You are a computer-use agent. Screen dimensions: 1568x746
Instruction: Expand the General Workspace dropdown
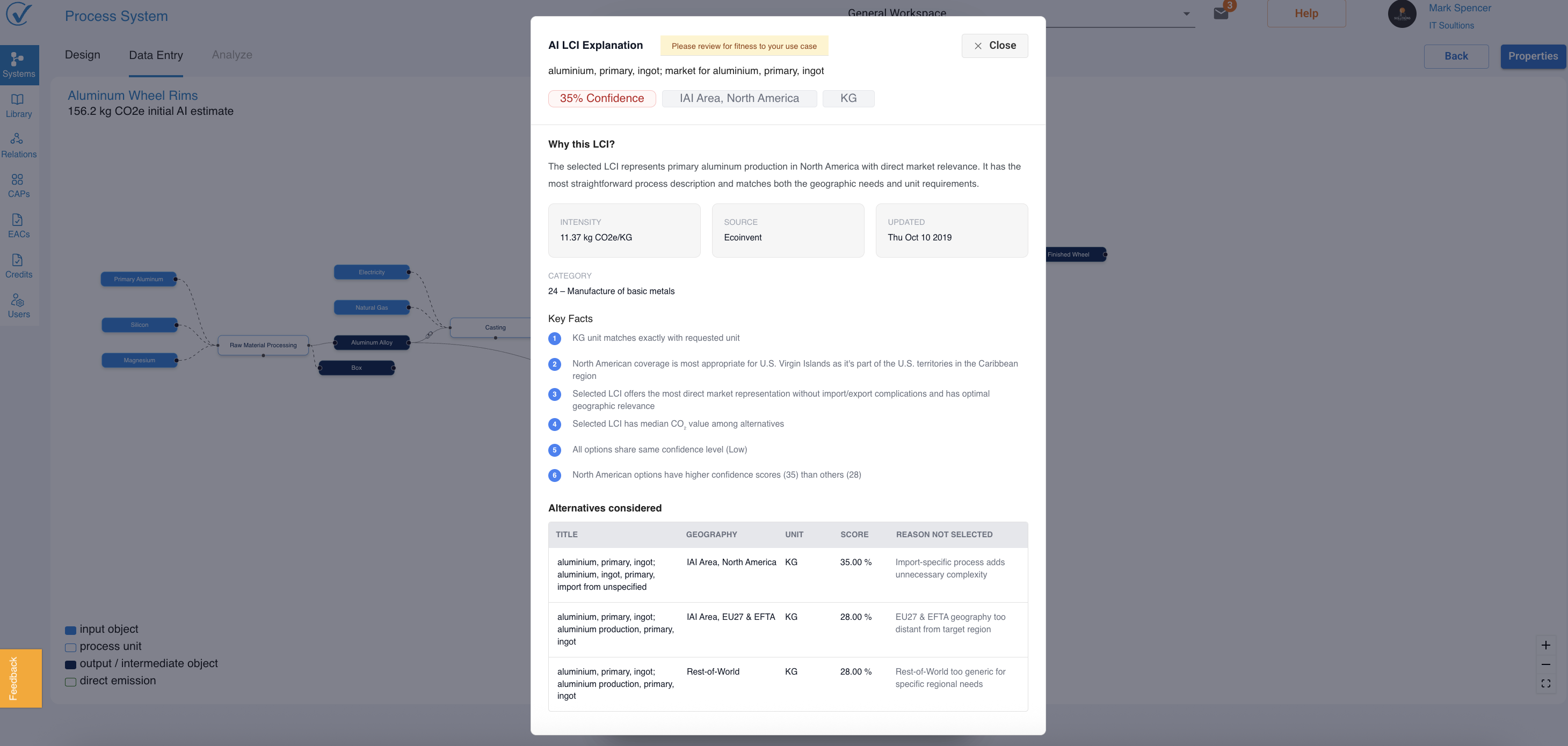(x=1186, y=13)
